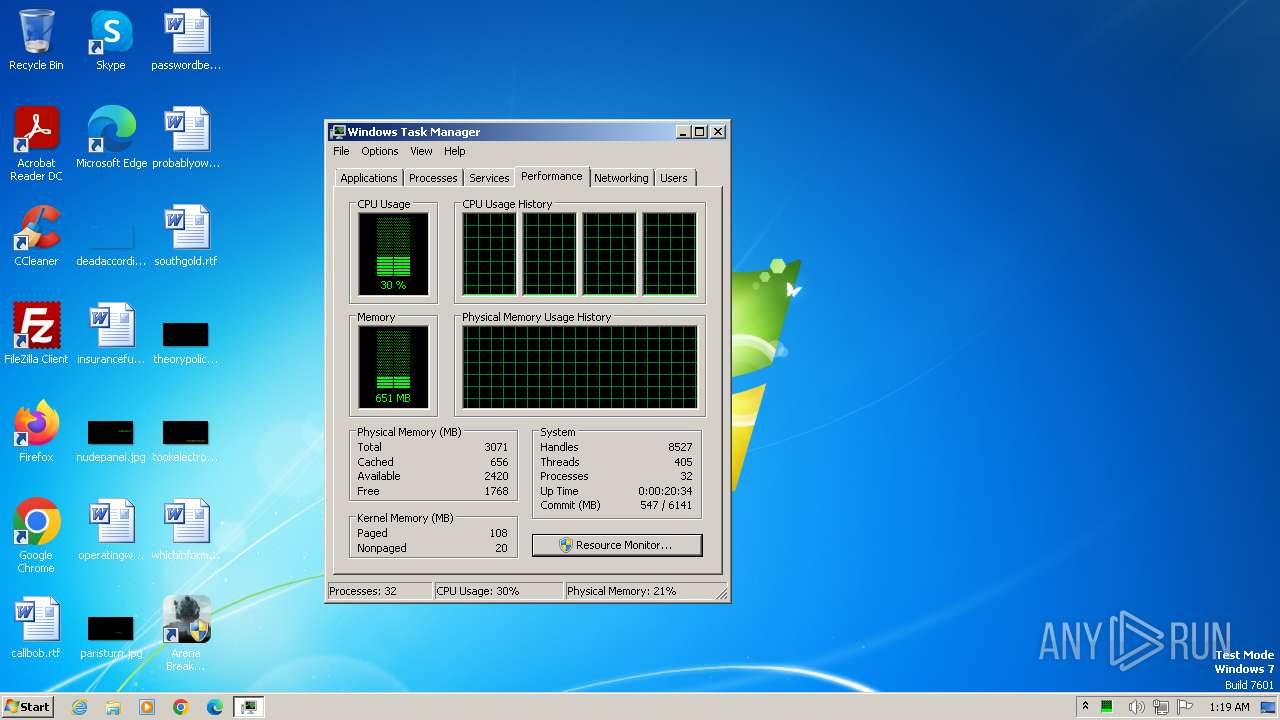Viewport: 1280px width, 720px height.
Task: Click the first CPU Usage History graph
Action: 489,254
